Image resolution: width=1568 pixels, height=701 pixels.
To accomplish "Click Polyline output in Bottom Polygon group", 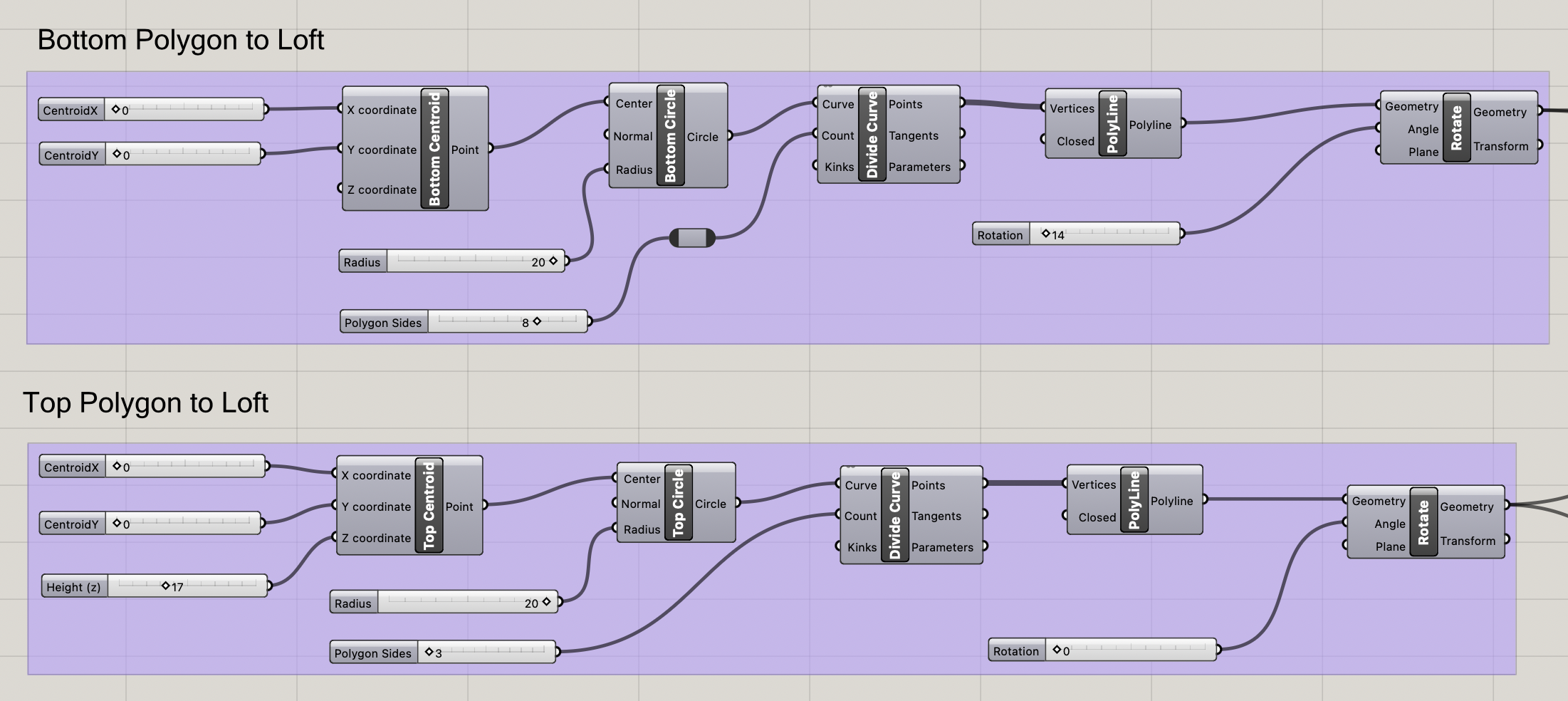I will [x=1150, y=125].
